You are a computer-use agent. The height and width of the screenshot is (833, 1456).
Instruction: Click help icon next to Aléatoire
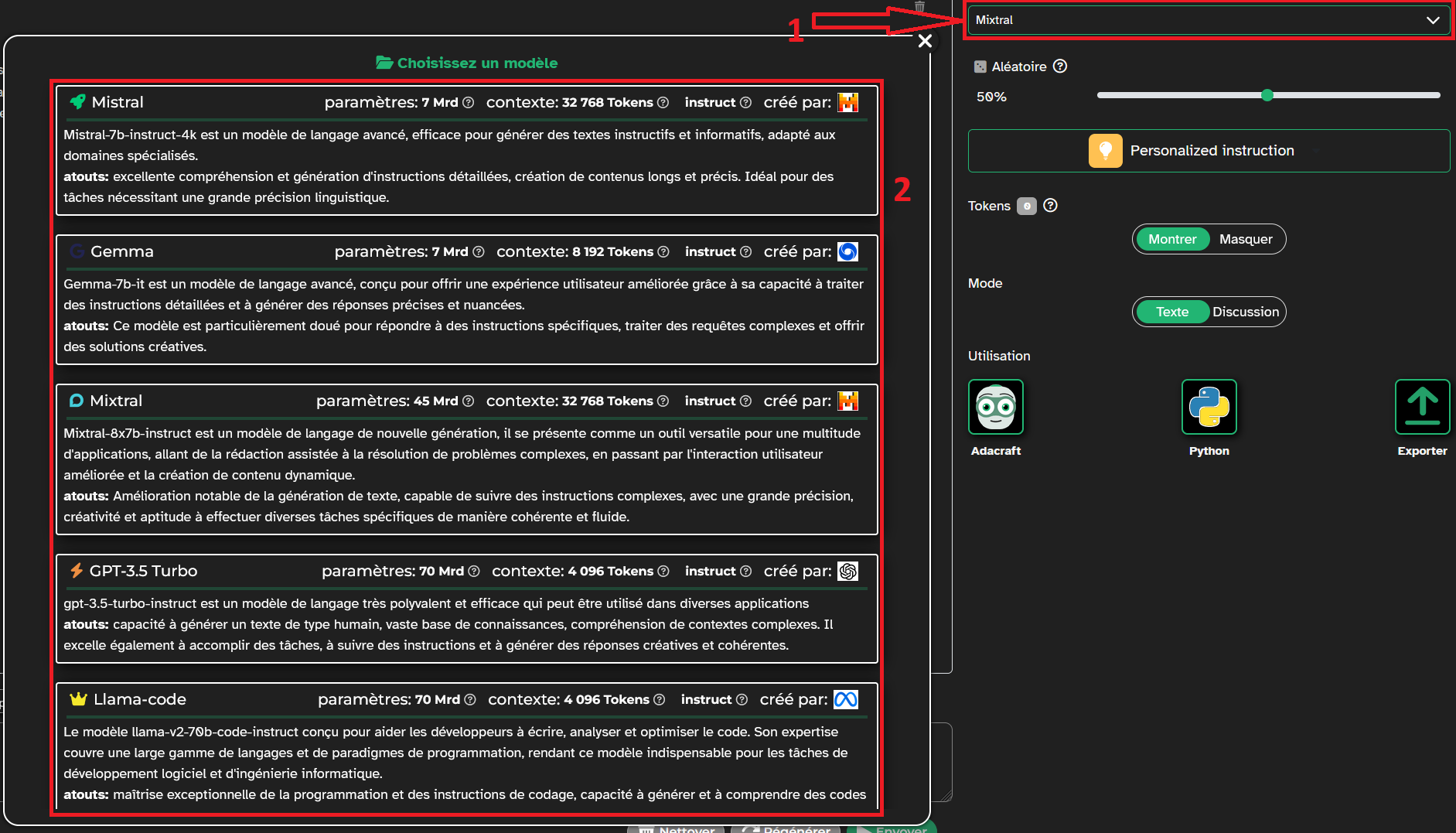pos(1060,67)
